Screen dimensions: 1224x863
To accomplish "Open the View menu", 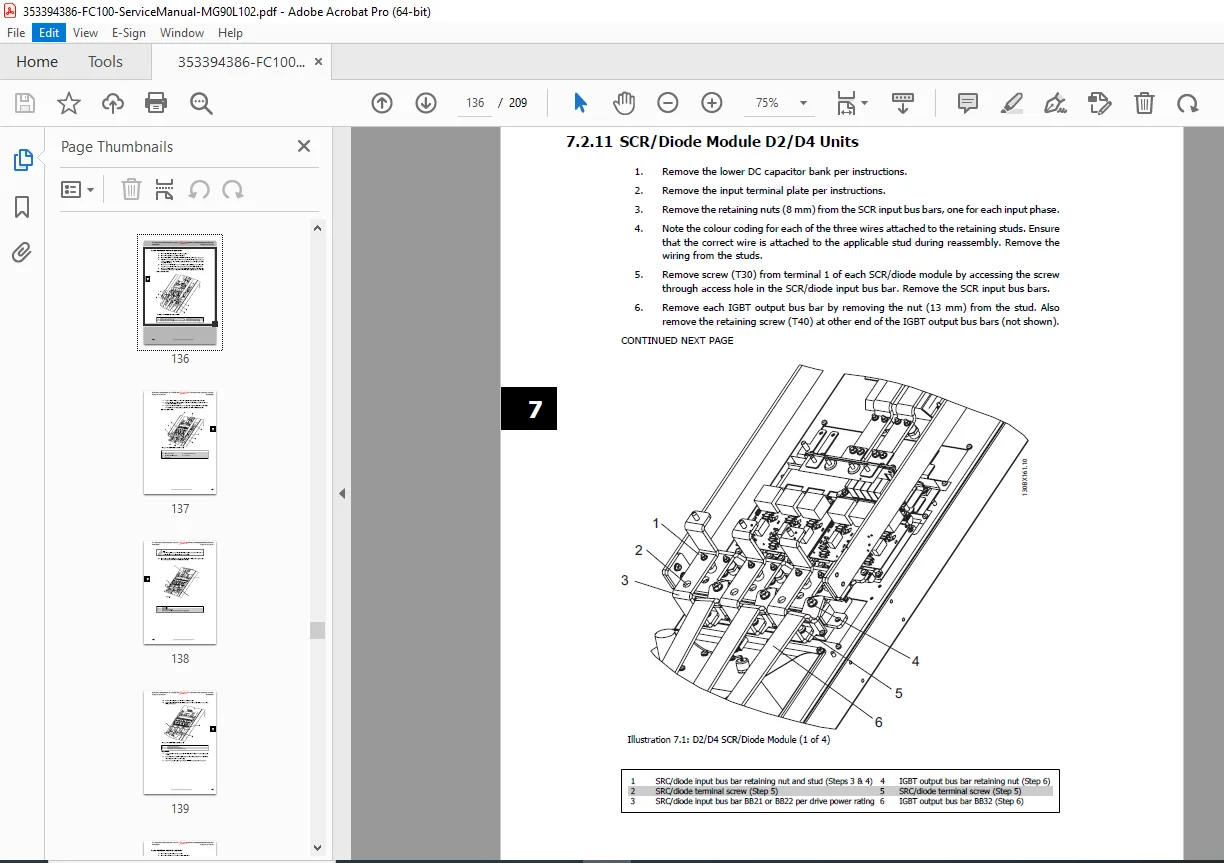I will (x=85, y=33).
